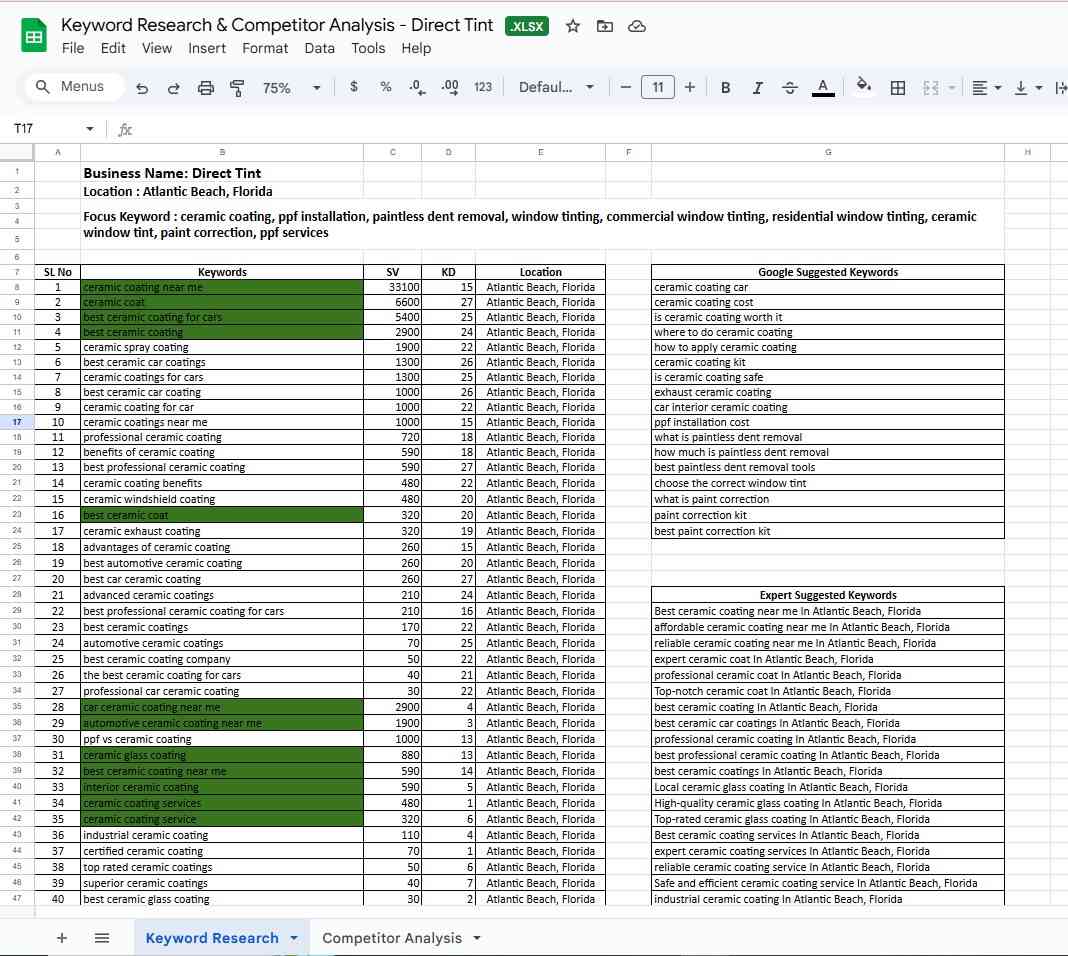The image size is (1068, 956).
Task: Toggle strikethrough formatting
Action: pos(789,88)
